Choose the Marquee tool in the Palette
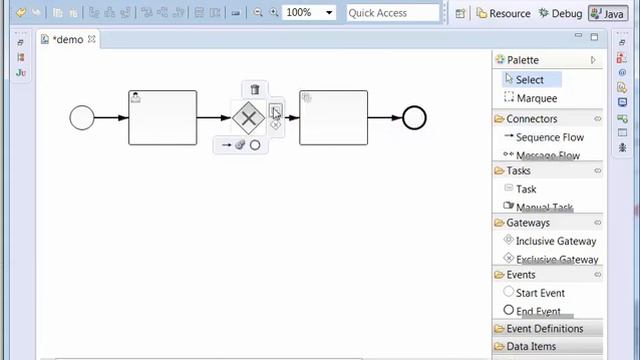Viewport: 640px width, 360px height. coord(531,98)
